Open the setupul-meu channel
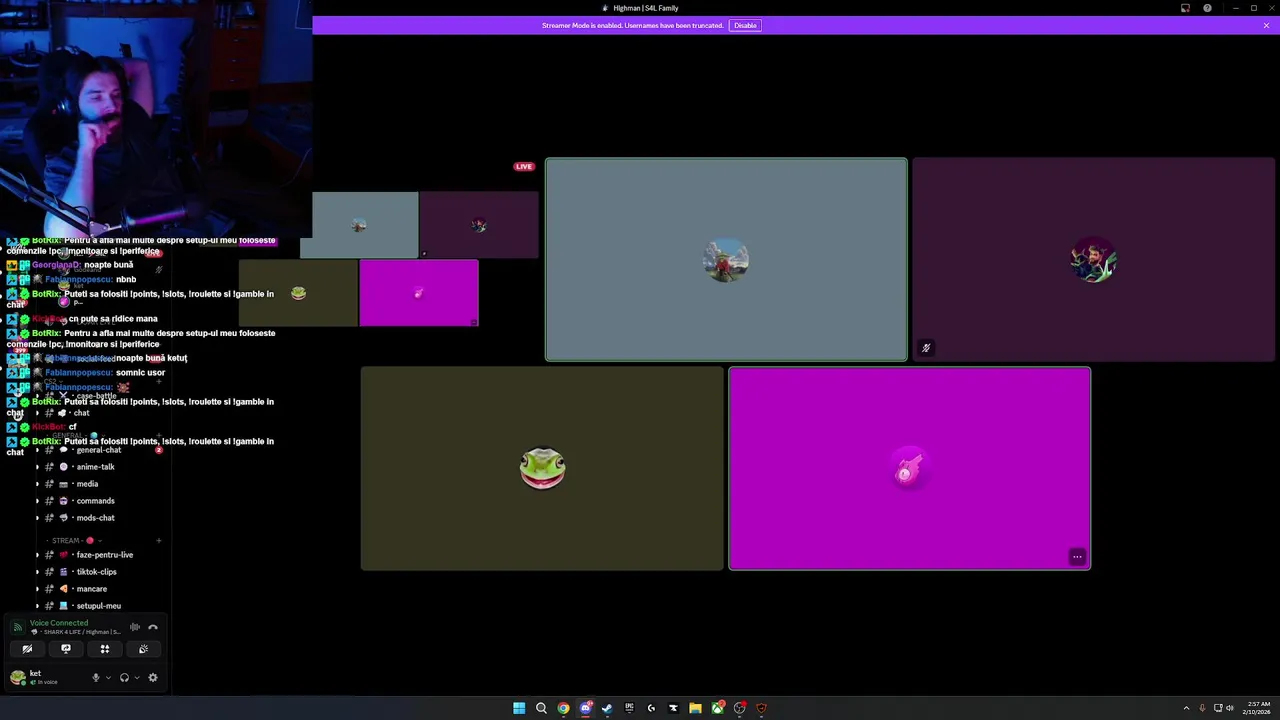This screenshot has height=720, width=1280. point(98,606)
